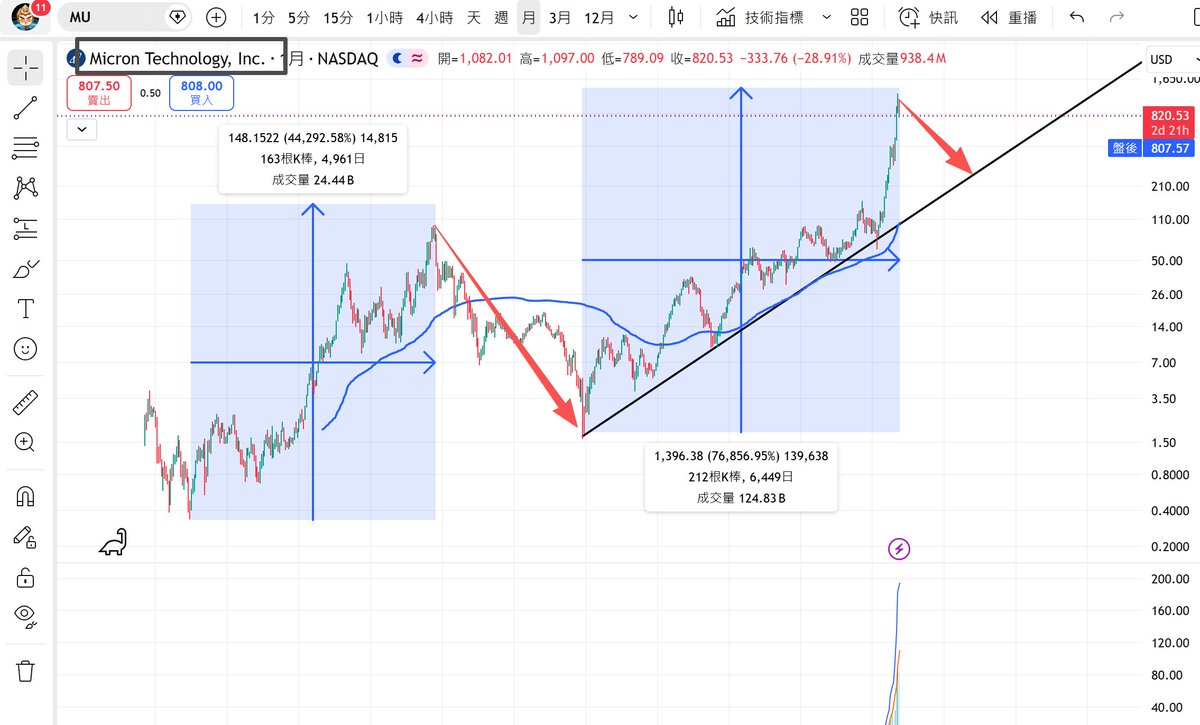The width and height of the screenshot is (1200, 725).
Task: Click the 807.50 賣出 sell button
Action: [x=100, y=93]
